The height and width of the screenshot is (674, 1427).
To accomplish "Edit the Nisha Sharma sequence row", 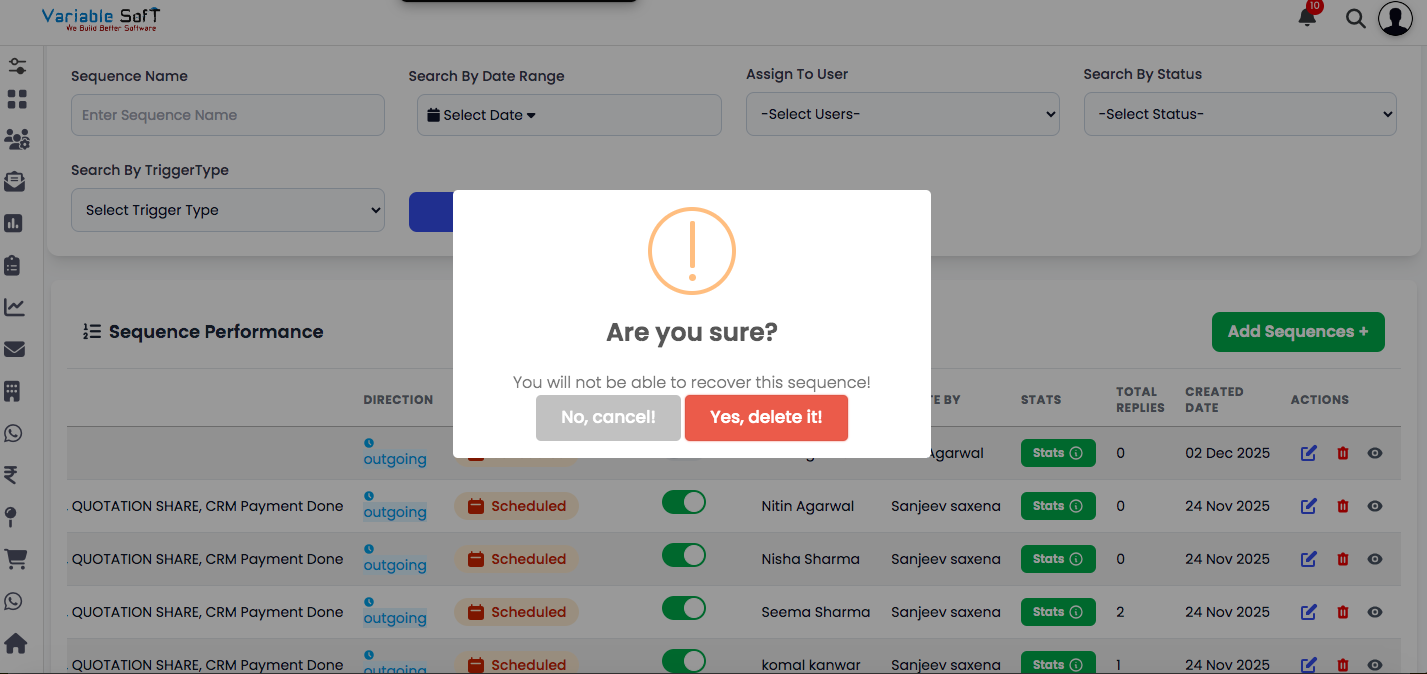I will pos(1308,559).
